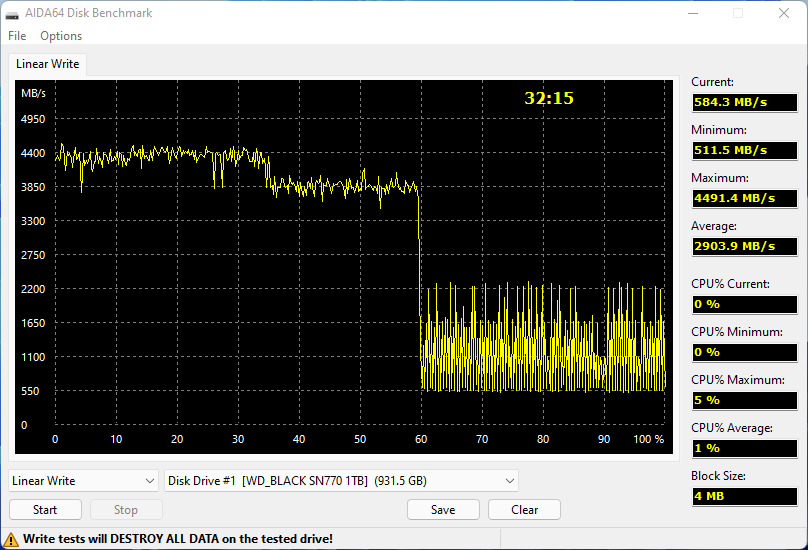This screenshot has width=808, height=550.
Task: Click the Current speed value 584.3 MB/s
Action: click(x=745, y=102)
